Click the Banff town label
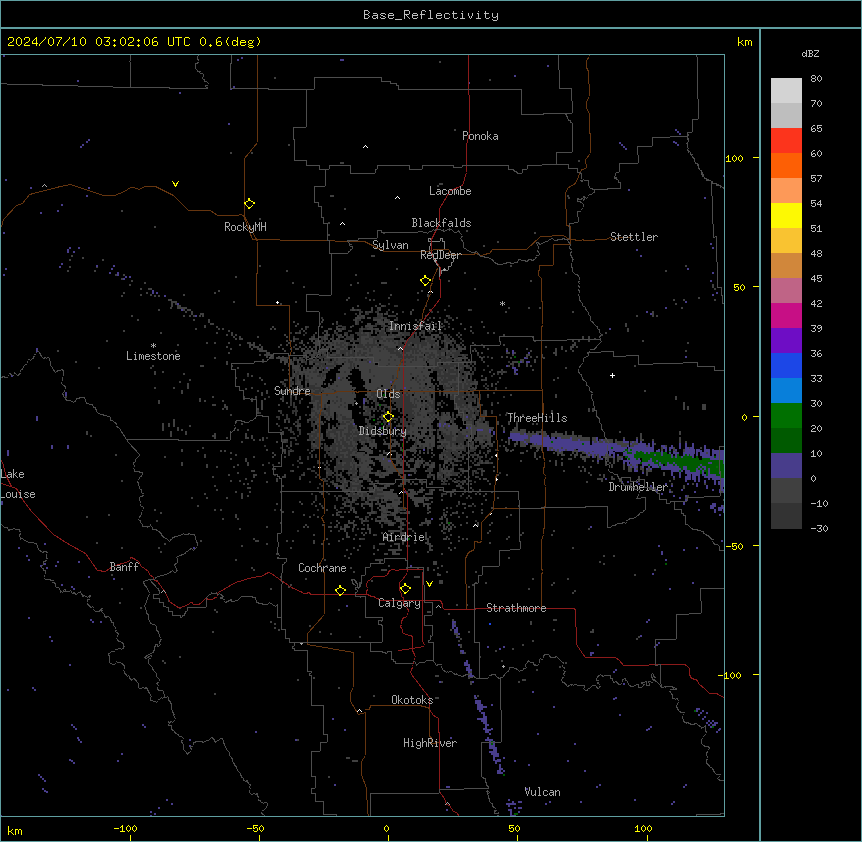The image size is (862, 842). [124, 567]
